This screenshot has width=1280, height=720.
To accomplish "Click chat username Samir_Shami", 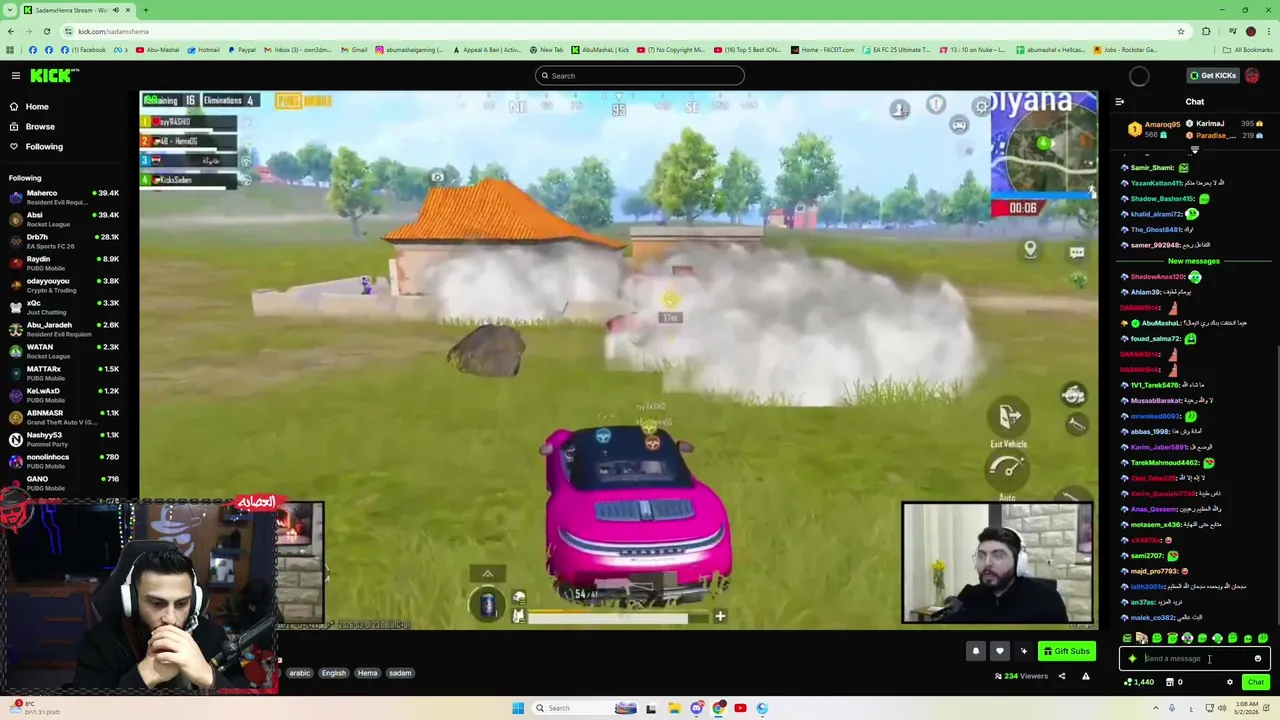I will click(1152, 168).
